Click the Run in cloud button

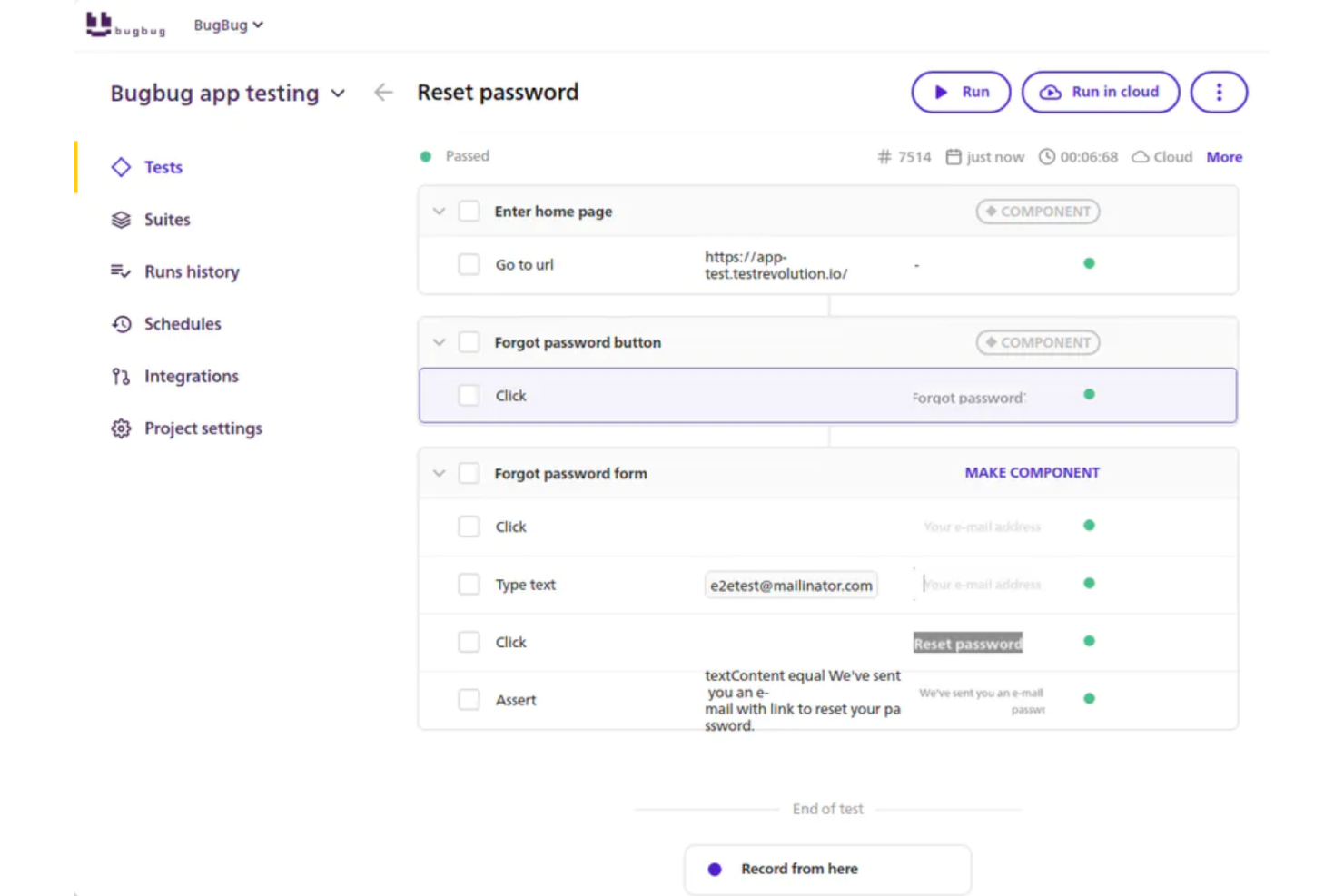coord(1100,92)
